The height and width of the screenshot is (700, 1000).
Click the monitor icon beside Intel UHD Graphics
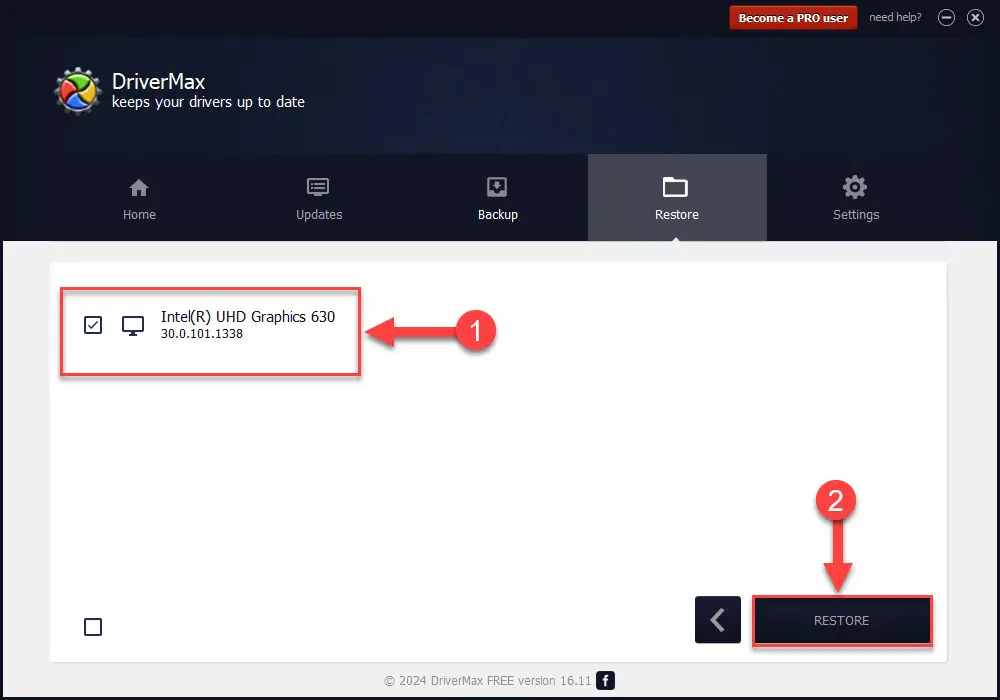(x=133, y=326)
